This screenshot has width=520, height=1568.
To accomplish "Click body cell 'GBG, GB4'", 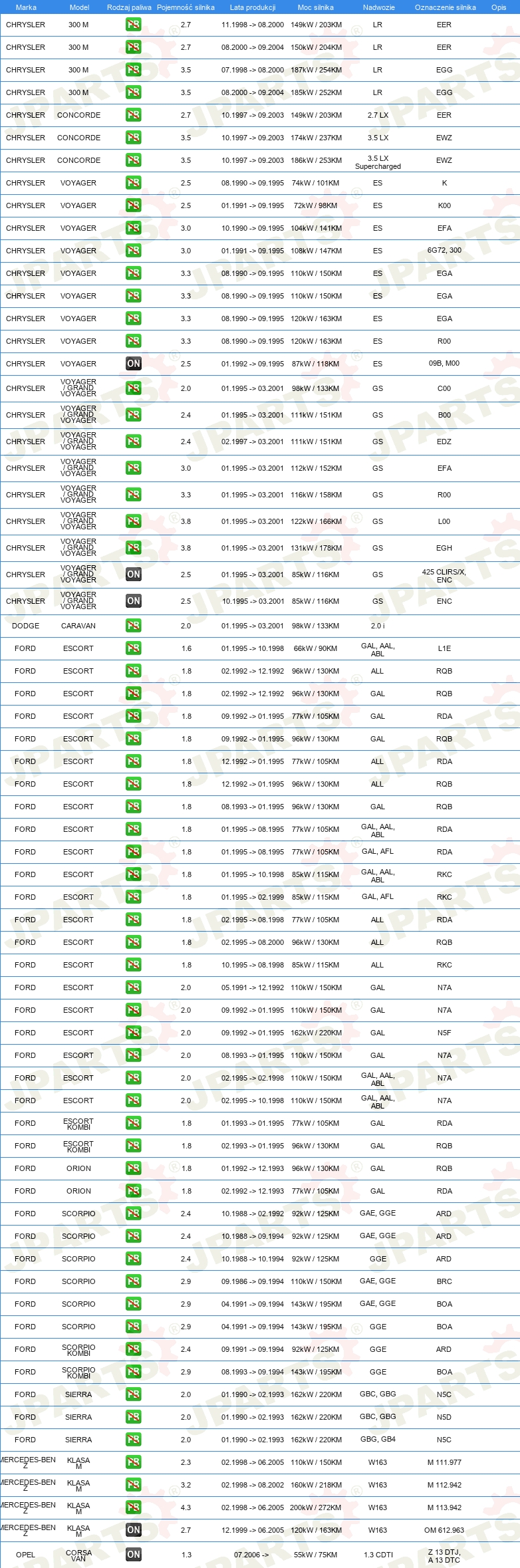I will (378, 1439).
